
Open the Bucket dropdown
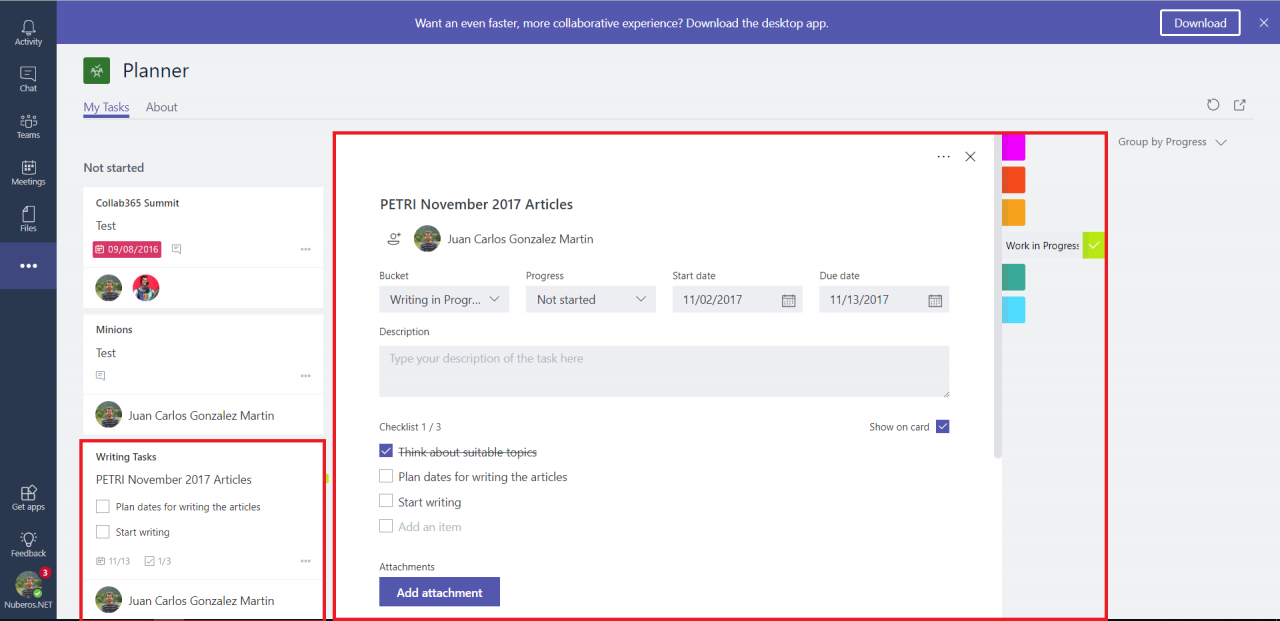point(444,299)
